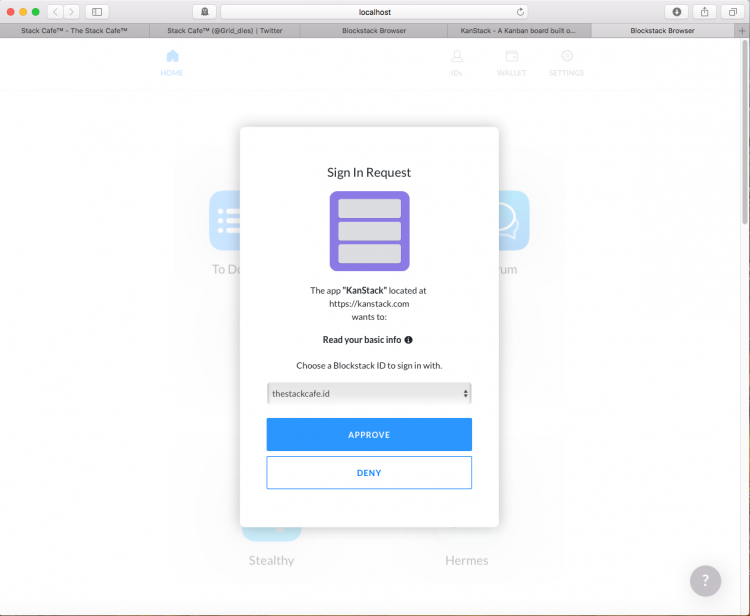
Task: Click the ghost privacy icon in toolbar
Action: [205, 12]
